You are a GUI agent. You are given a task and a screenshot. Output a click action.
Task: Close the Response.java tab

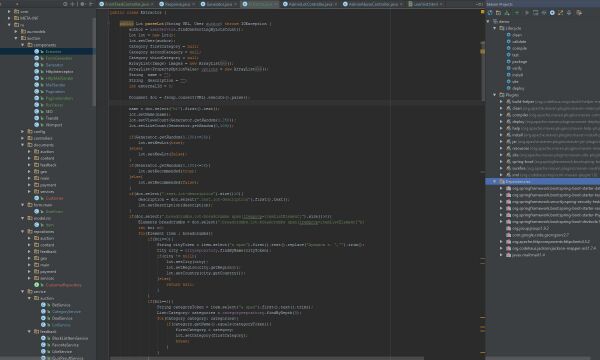193,4
